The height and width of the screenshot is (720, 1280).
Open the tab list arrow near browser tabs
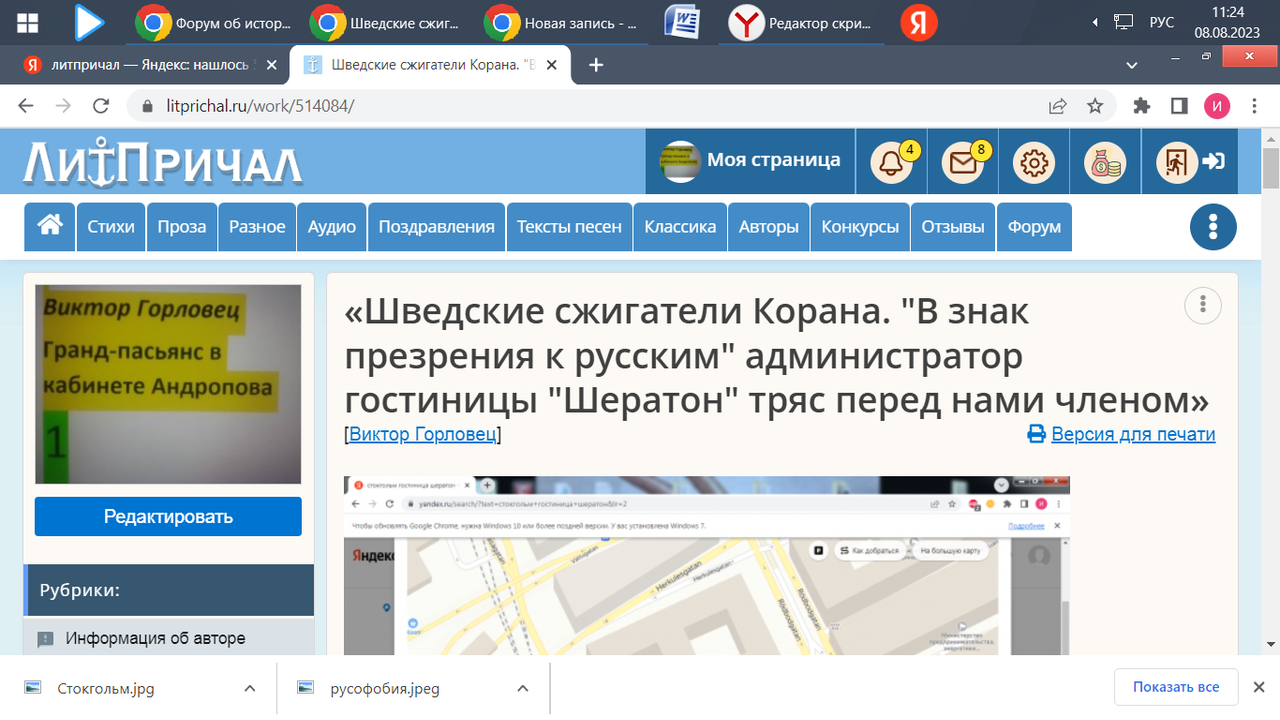1131,64
